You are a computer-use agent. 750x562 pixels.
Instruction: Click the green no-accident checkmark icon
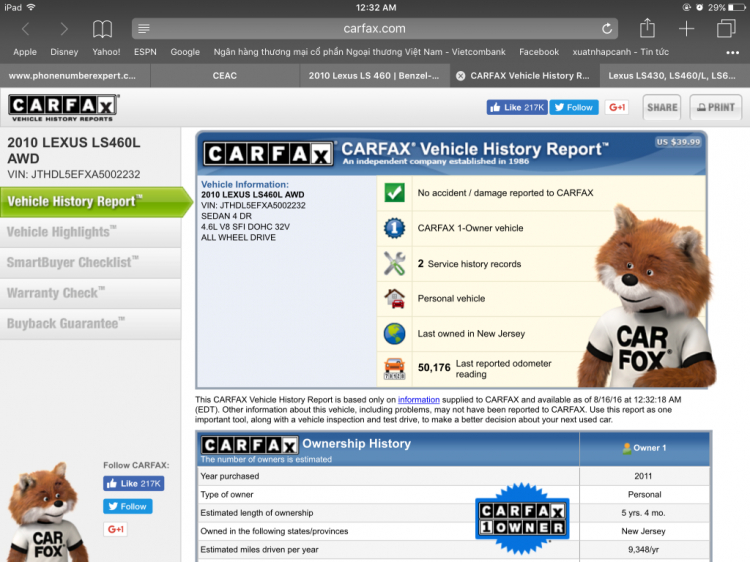click(x=395, y=193)
